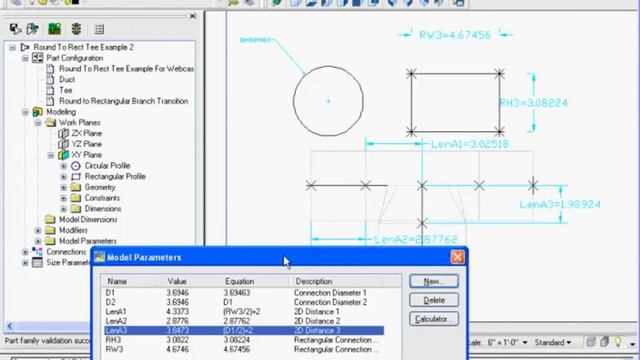640x360 pixels.
Task: Expand the Geometry node
Action: coord(63,188)
